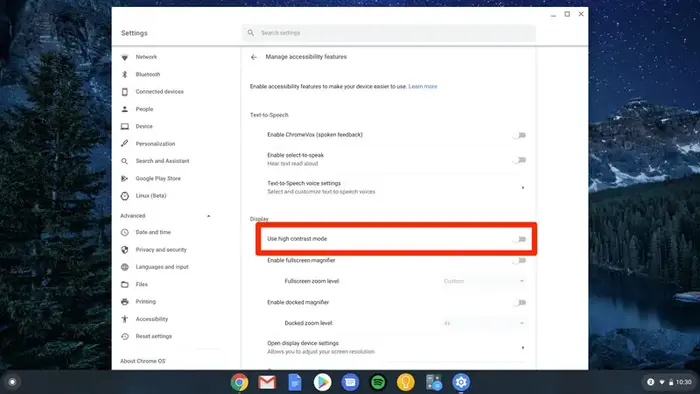The width and height of the screenshot is (700, 394).
Task: Click the Personalization brush icon
Action: 125,144
